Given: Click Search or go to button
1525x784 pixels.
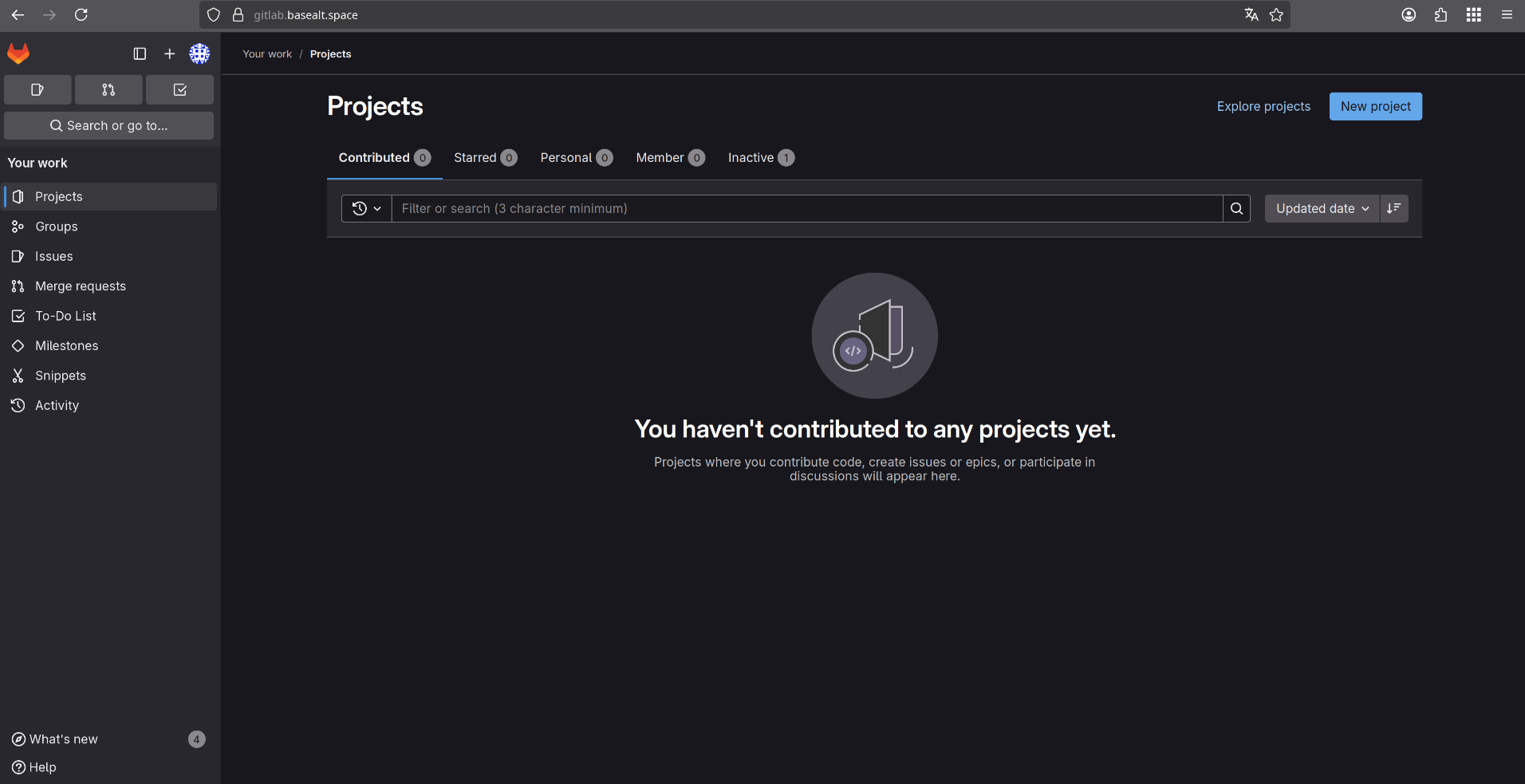Looking at the screenshot, I should [108, 125].
